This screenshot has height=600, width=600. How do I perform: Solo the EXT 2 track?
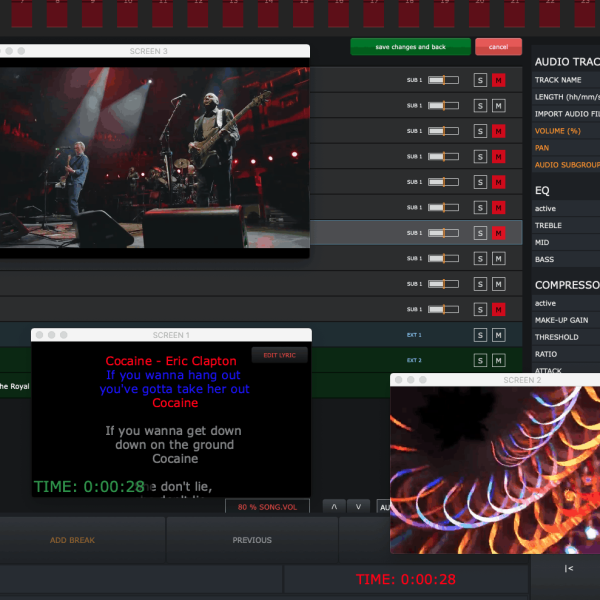[x=480, y=360]
